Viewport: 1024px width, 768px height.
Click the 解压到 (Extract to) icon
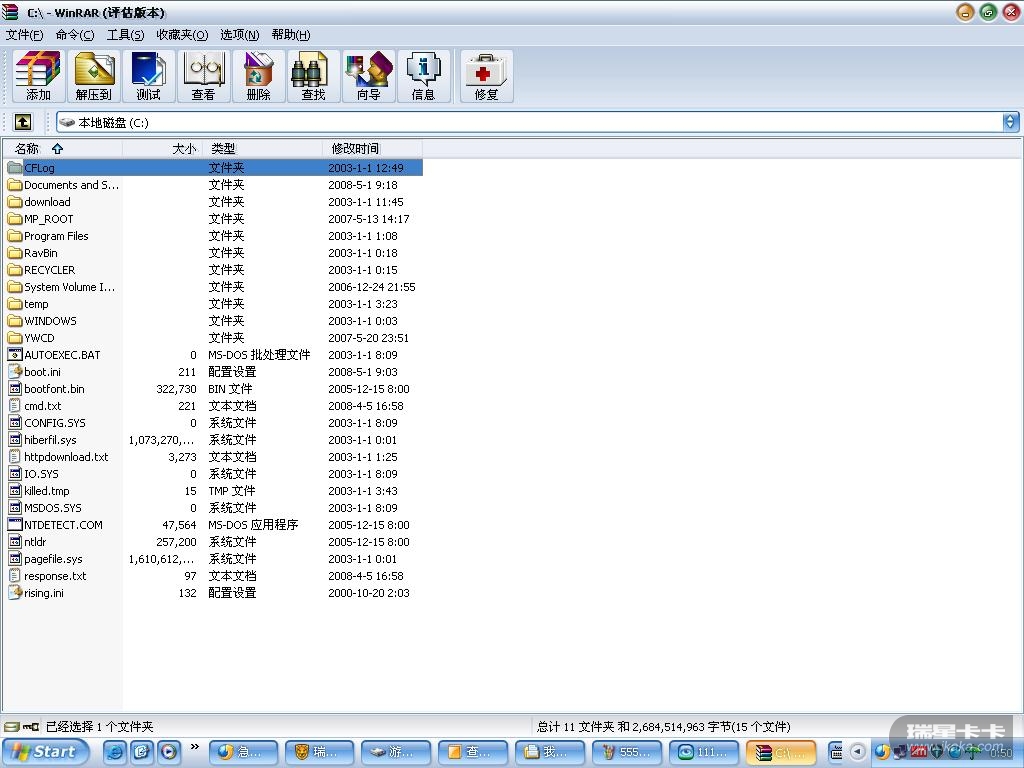pyautogui.click(x=94, y=76)
